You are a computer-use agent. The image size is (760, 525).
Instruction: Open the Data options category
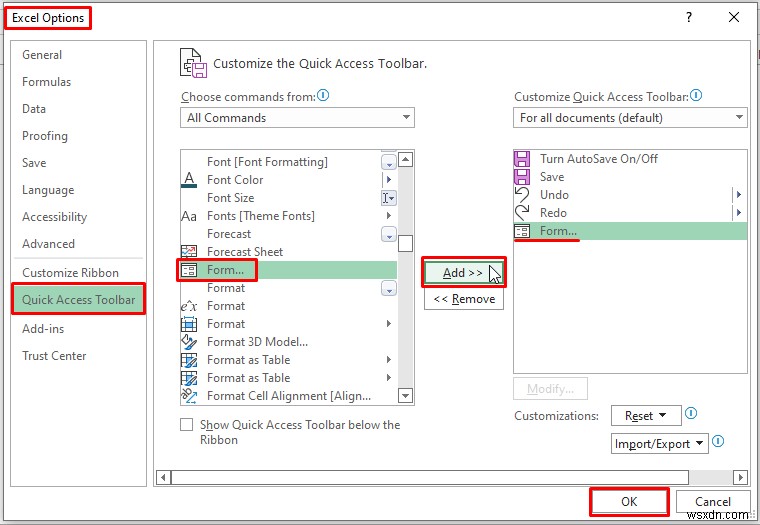34,109
